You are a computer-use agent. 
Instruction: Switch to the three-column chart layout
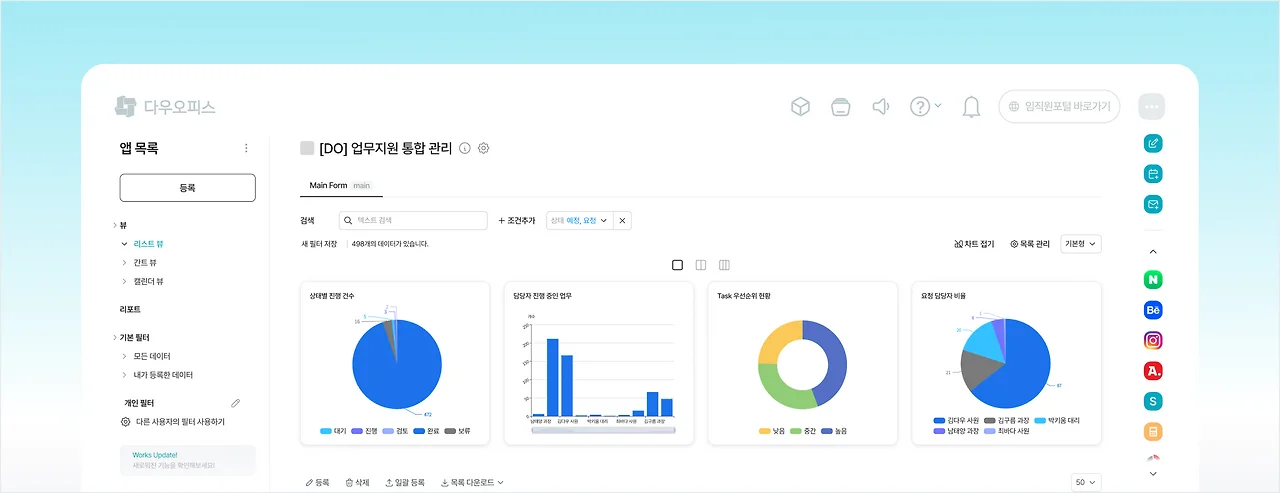coord(725,265)
